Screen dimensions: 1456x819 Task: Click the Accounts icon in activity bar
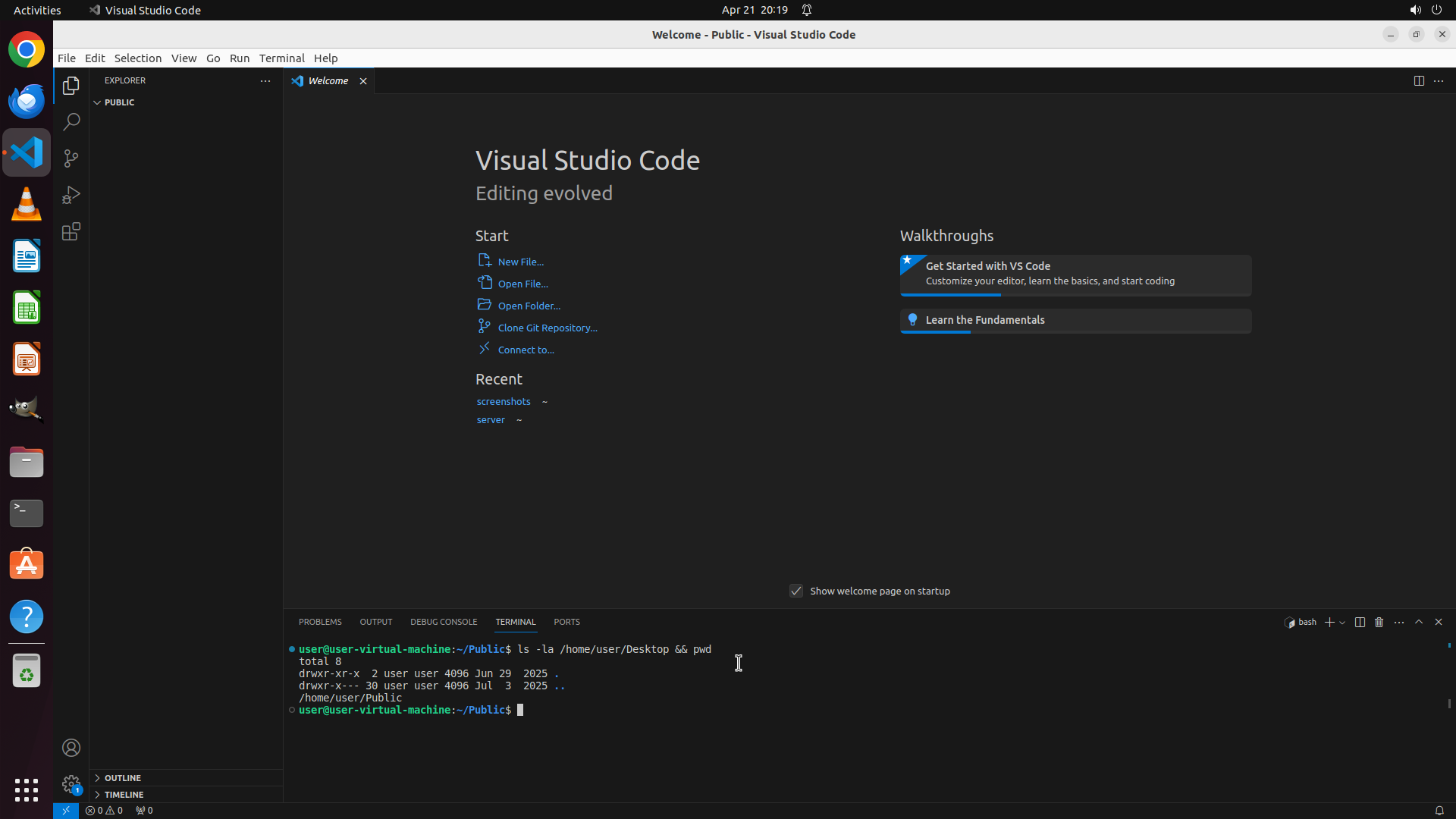pyautogui.click(x=71, y=748)
